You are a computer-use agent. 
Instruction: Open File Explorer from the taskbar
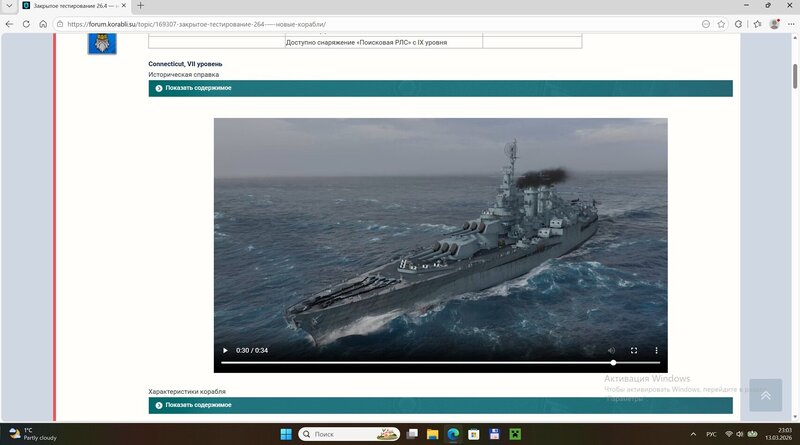(433, 434)
